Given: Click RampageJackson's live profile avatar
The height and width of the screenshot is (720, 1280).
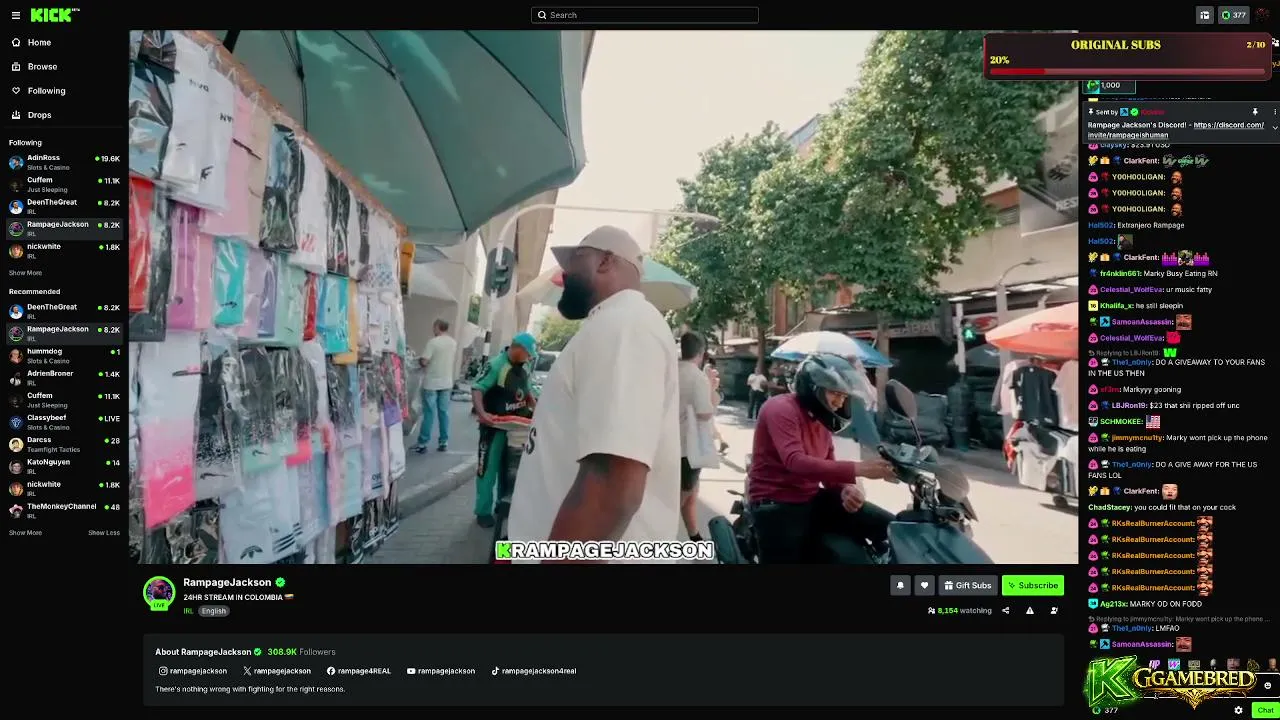Looking at the screenshot, I should click(x=159, y=593).
